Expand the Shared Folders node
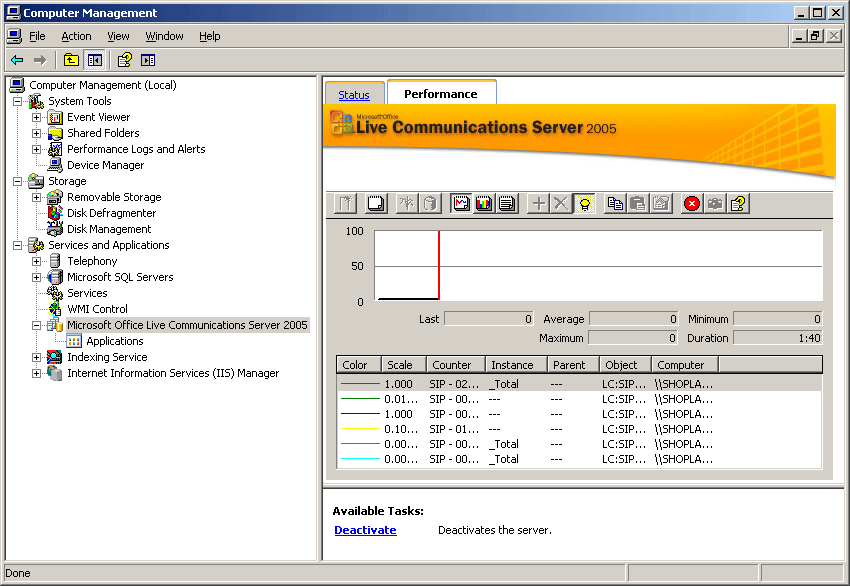Viewport: 850px width, 586px height. [36, 133]
